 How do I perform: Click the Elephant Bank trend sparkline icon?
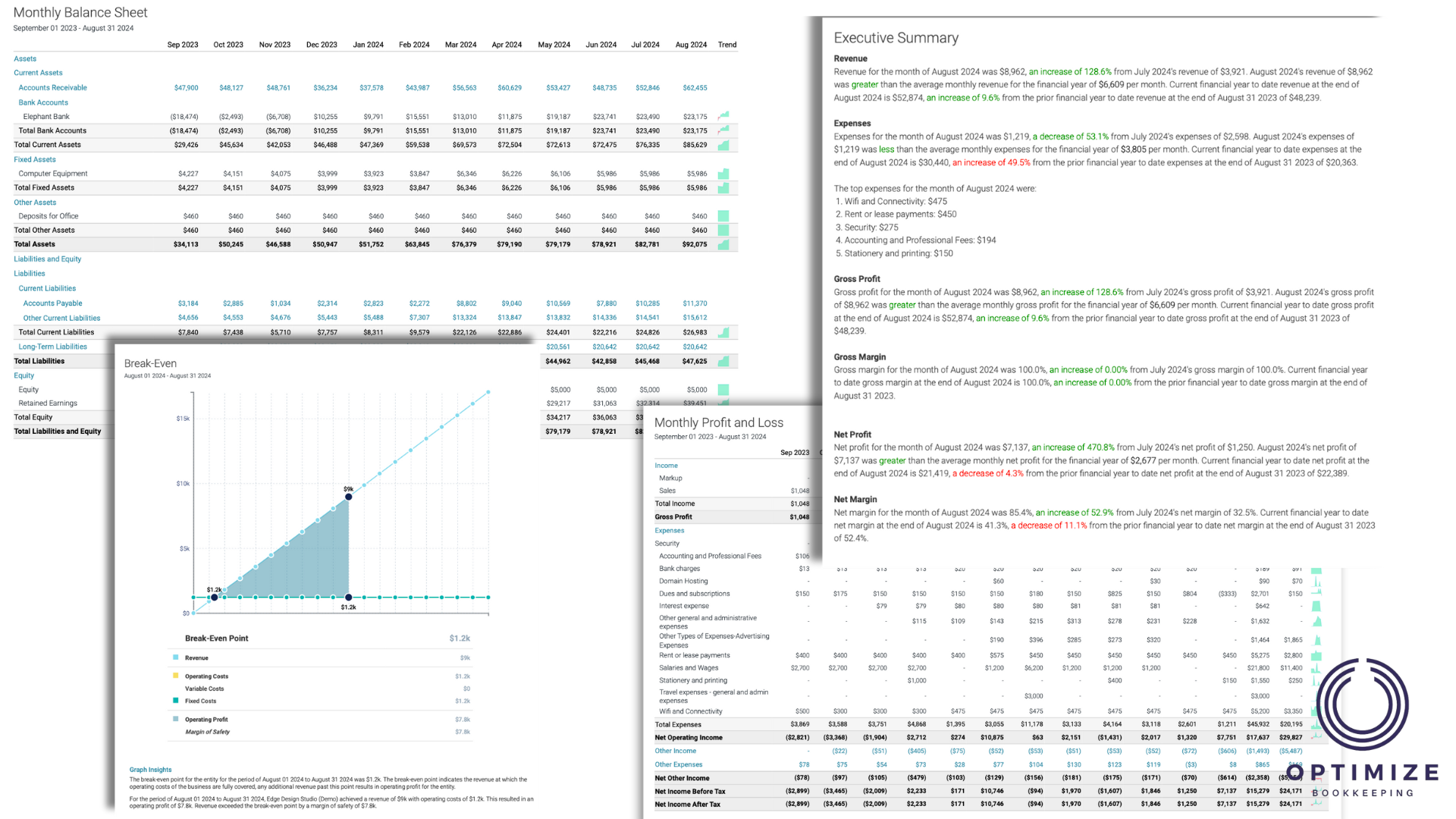tap(723, 116)
